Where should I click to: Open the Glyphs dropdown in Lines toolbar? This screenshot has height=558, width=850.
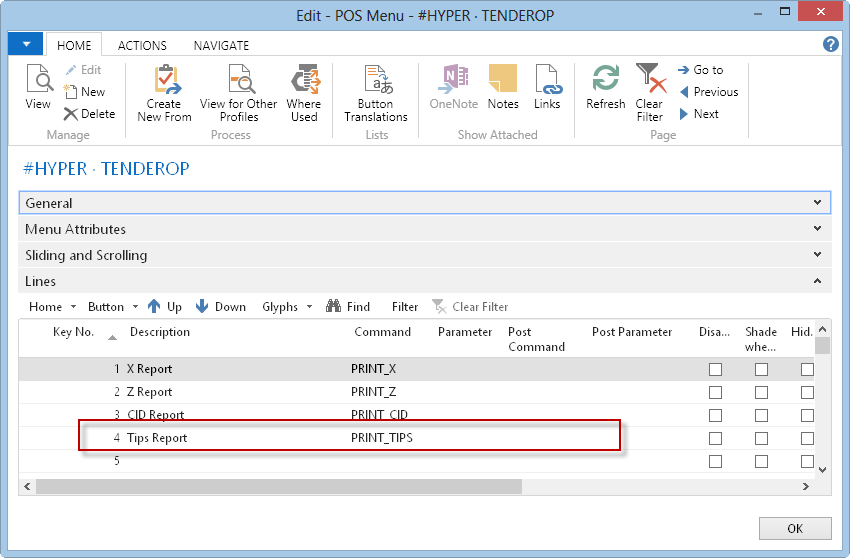click(287, 307)
